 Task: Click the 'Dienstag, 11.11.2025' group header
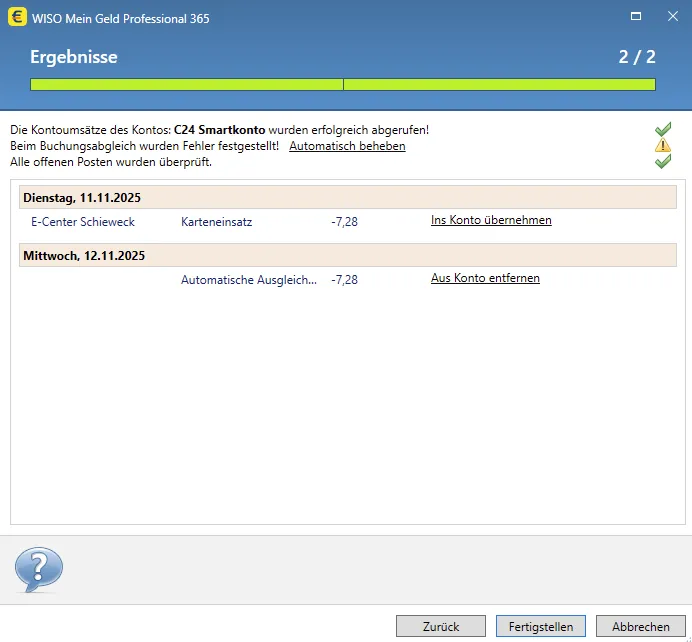tap(82, 198)
